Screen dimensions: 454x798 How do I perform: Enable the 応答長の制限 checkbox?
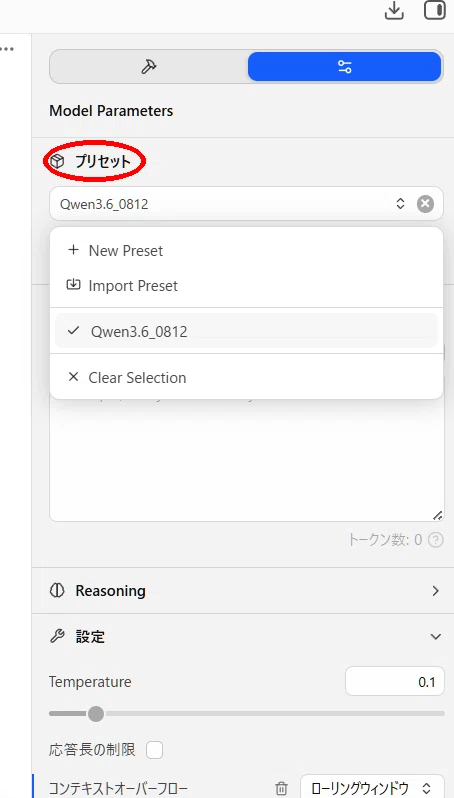tap(154, 750)
